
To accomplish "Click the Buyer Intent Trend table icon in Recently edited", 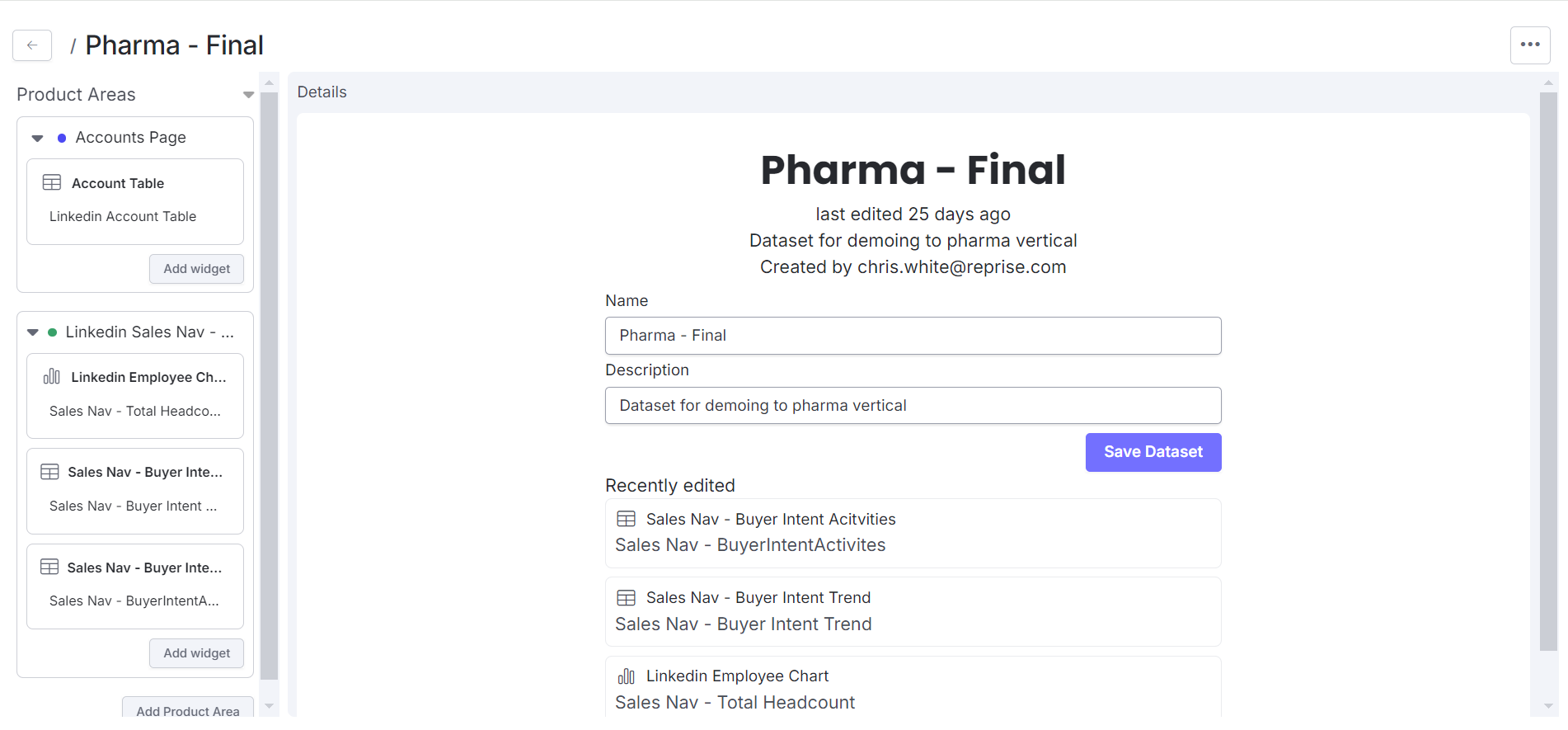I will tap(627, 597).
